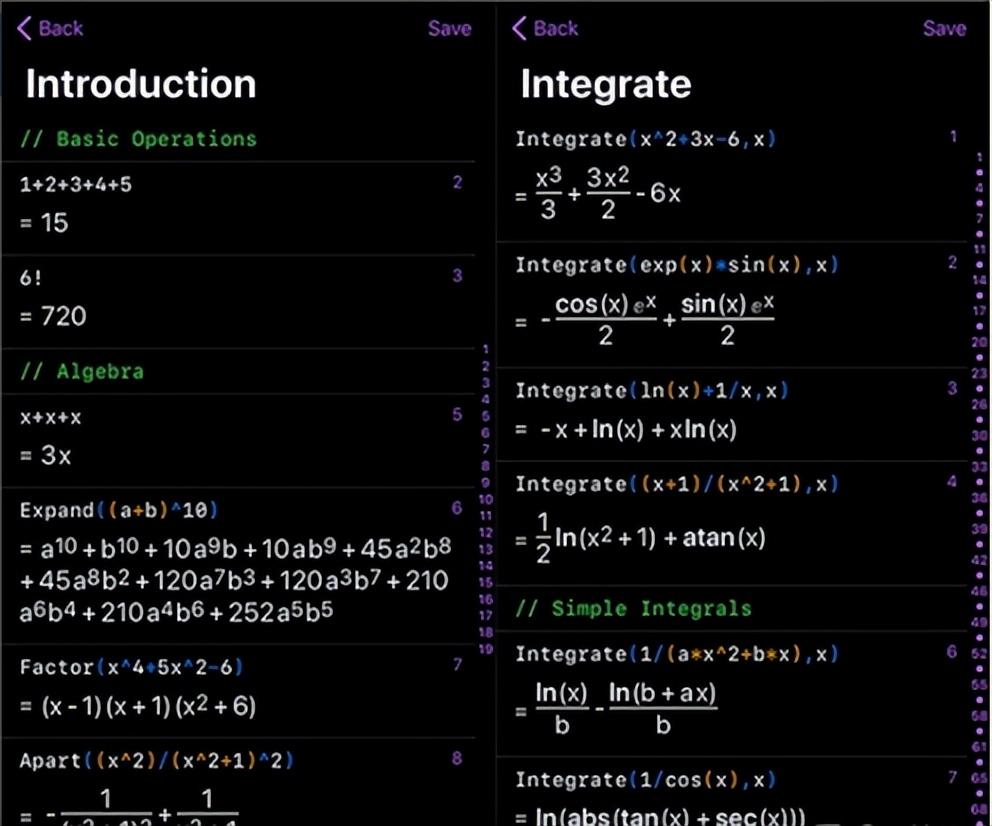Select the 1+2+3+4+5 input line
This screenshot has height=826, width=992.
[76, 184]
